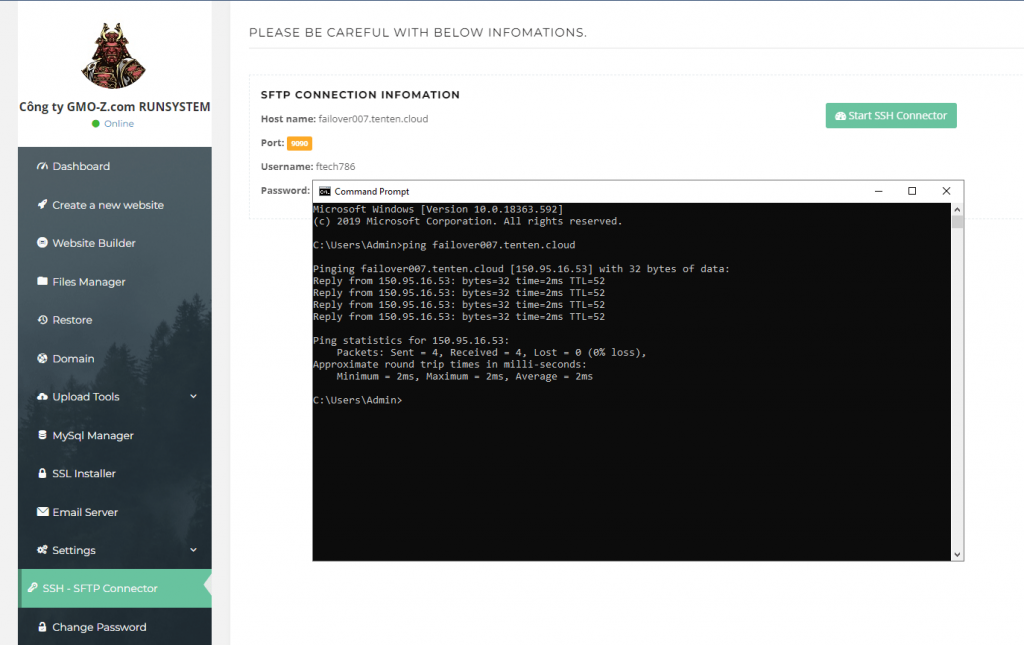The height and width of the screenshot is (645, 1024).
Task: Click the Email Server envelope icon
Action: (x=43, y=512)
